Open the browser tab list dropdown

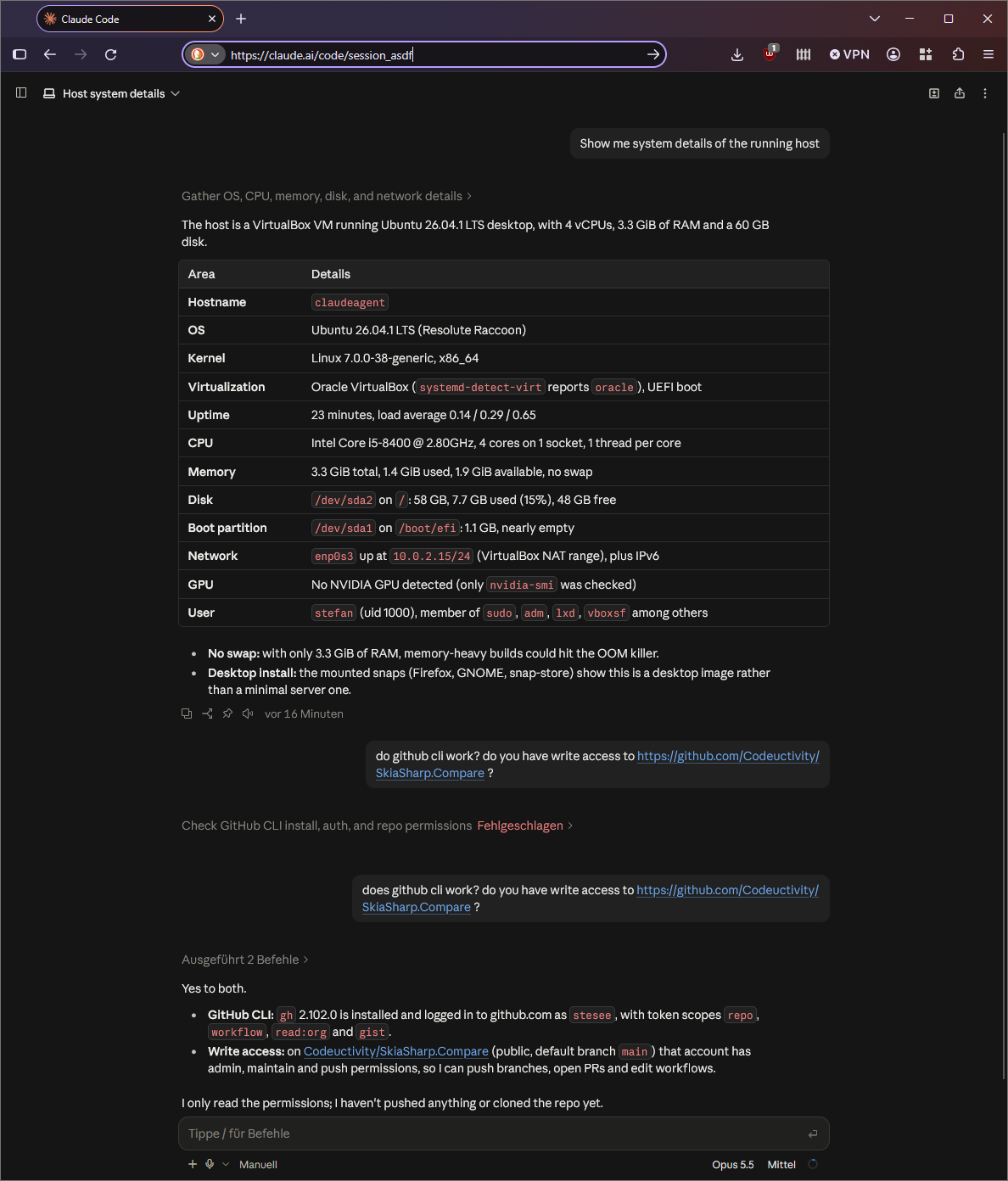point(875,19)
